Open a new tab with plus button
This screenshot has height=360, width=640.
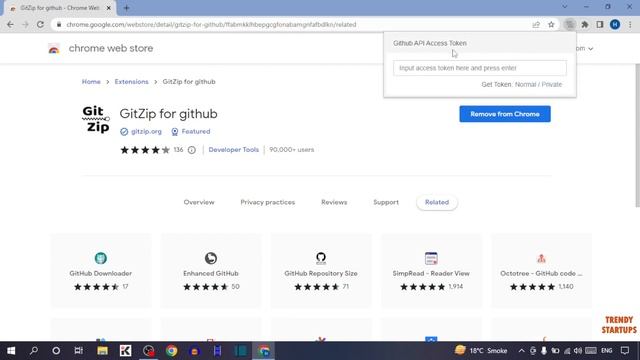coord(126,8)
